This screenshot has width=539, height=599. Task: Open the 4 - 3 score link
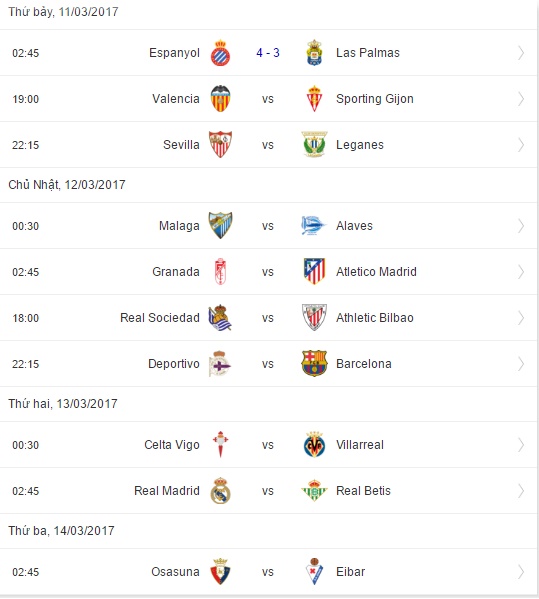coord(268,53)
